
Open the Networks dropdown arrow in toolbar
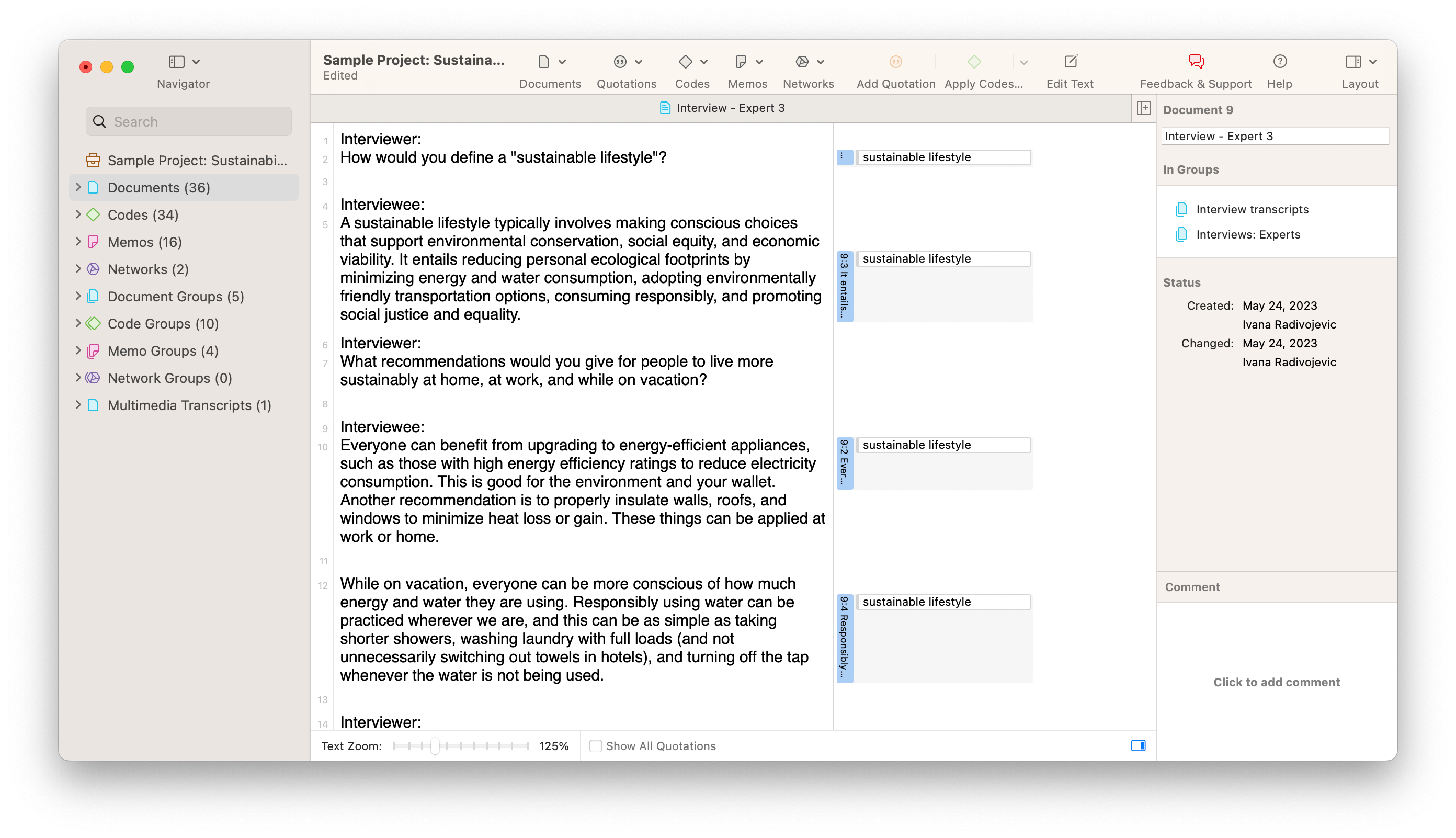coord(821,62)
